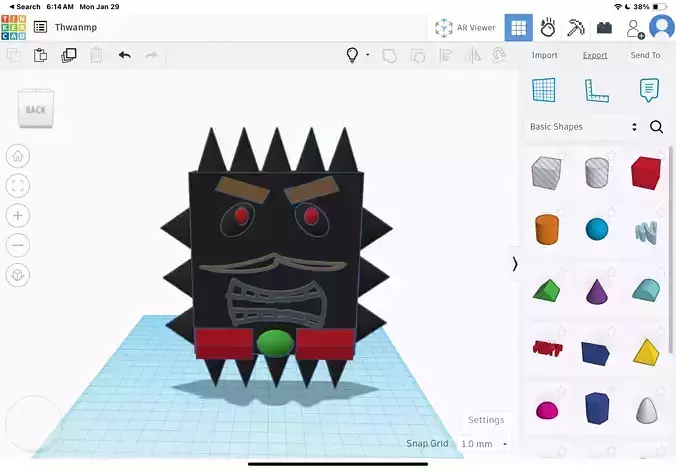This screenshot has height=470, width=676.
Task: Click the Import button
Action: click(545, 55)
